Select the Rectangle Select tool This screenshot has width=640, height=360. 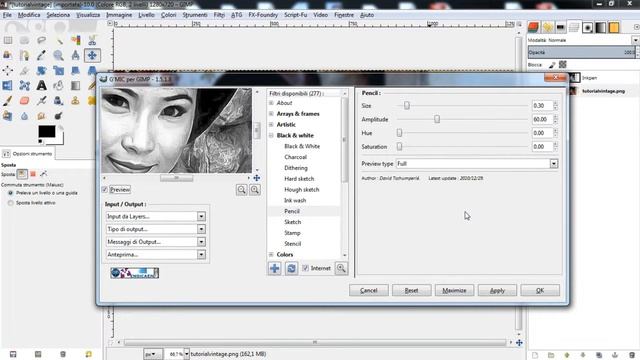[8, 40]
